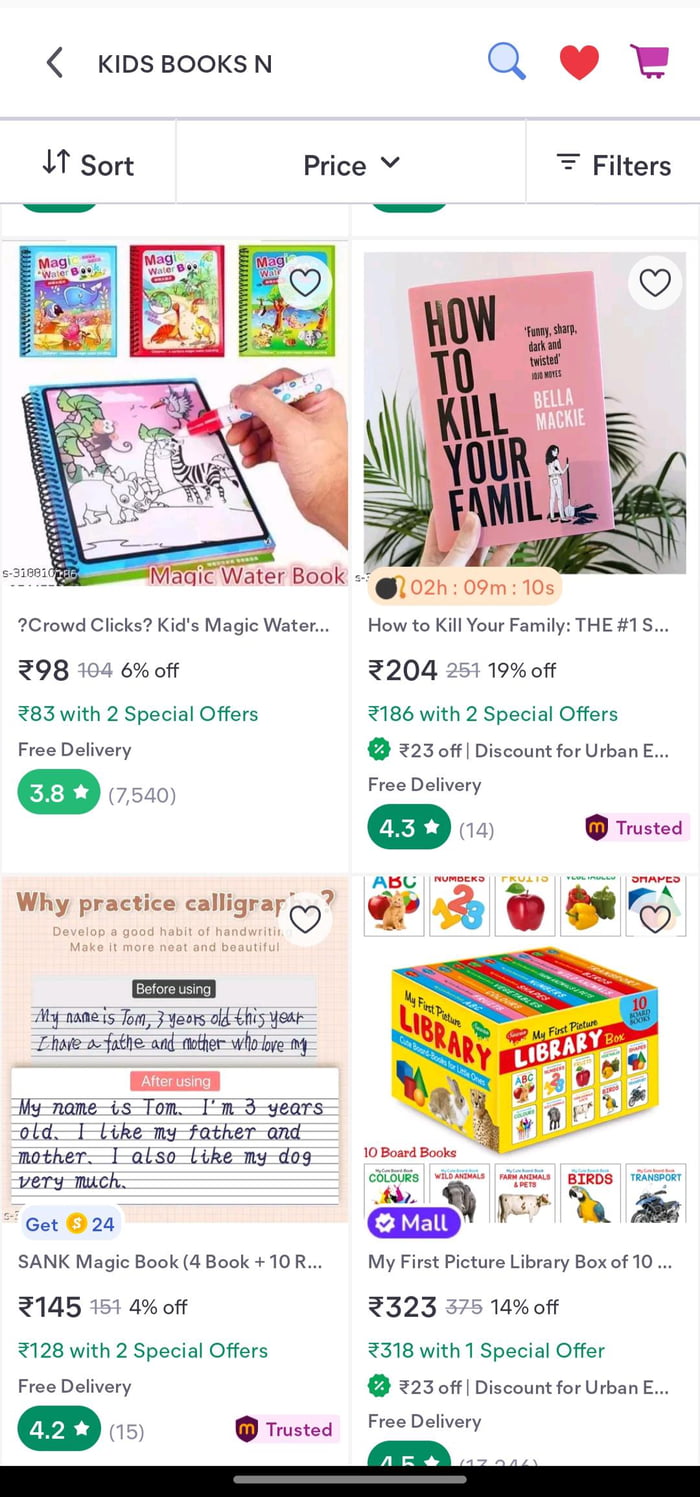Open wishlist via red heart icon
The height and width of the screenshot is (1497, 700).
click(x=579, y=63)
